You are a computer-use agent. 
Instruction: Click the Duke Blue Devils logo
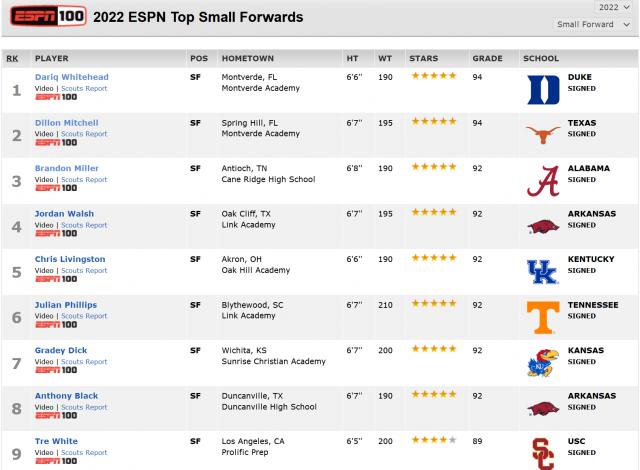point(542,90)
